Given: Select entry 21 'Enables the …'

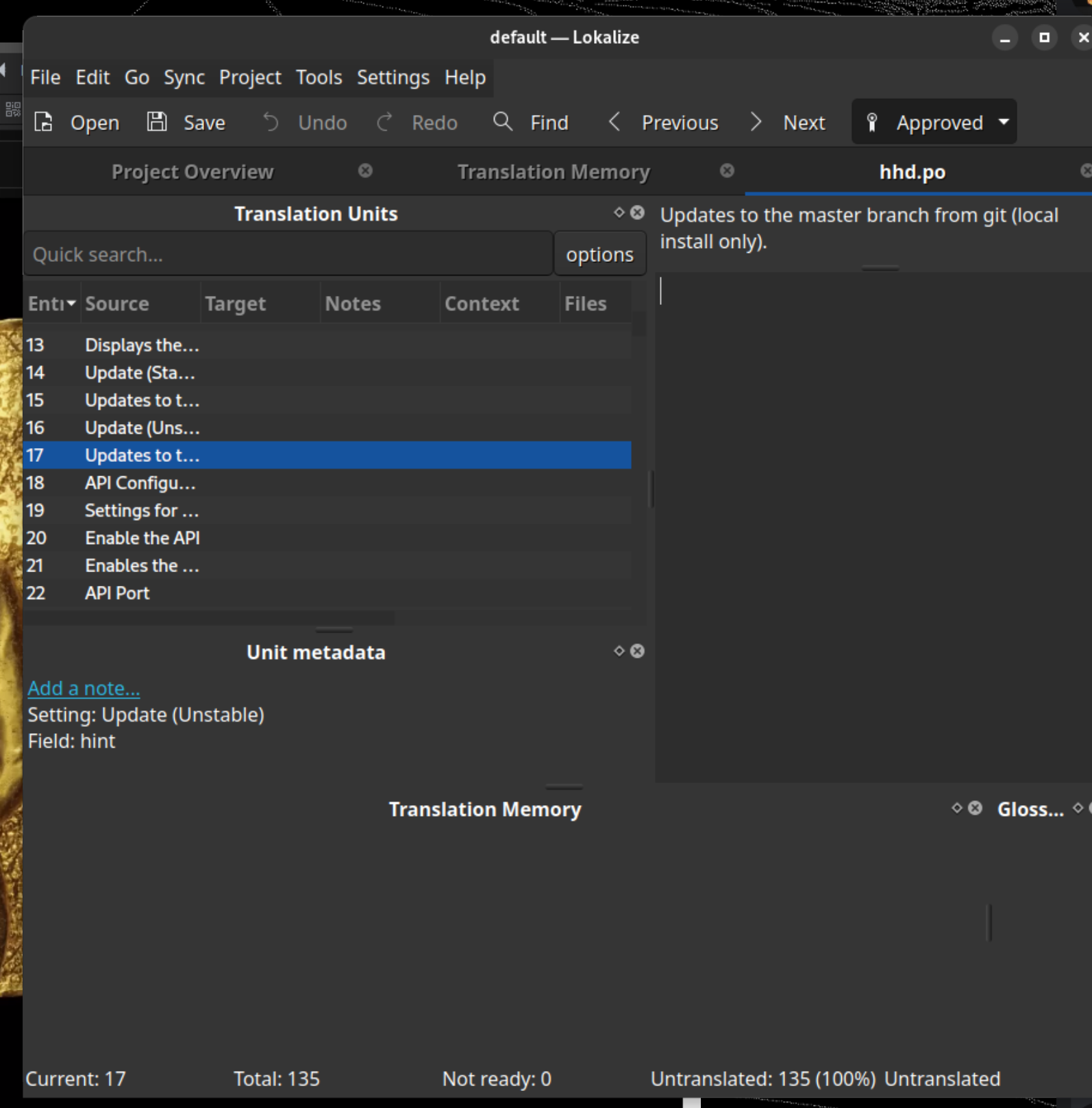Looking at the screenshot, I should point(327,565).
